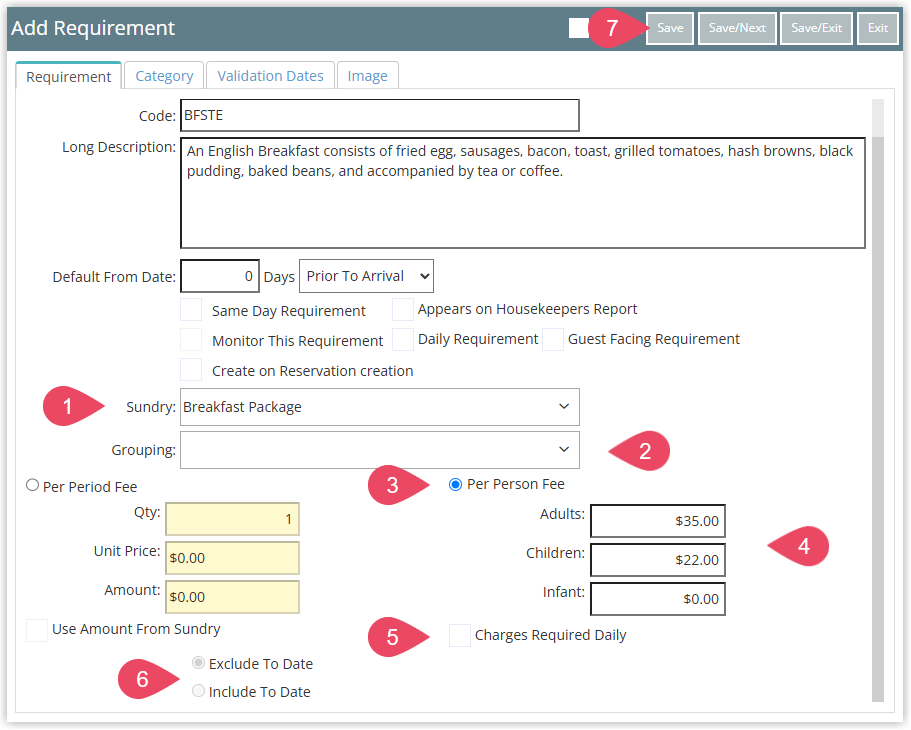Click the white checkbox in the header bar

(x=579, y=28)
